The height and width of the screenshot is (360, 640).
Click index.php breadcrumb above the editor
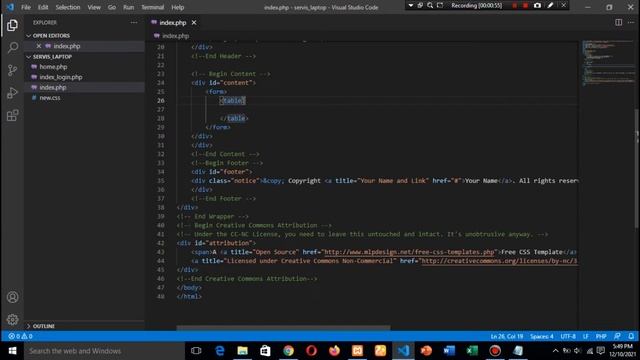point(176,36)
